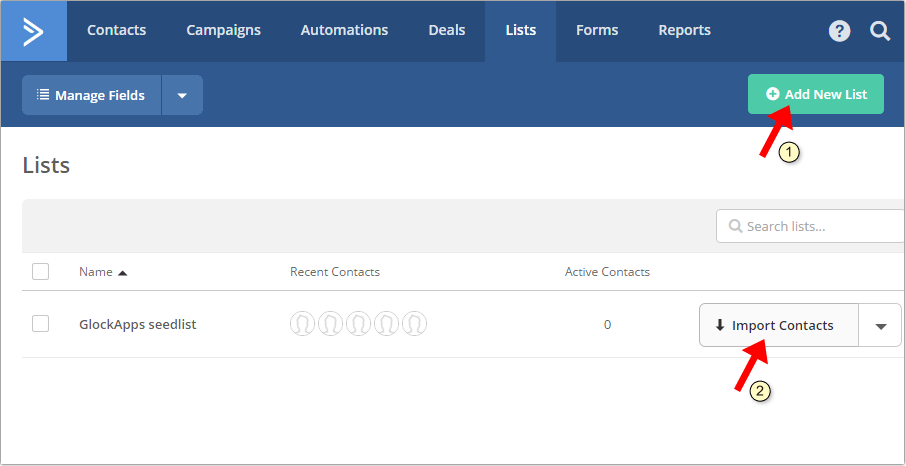Screen dimensions: 906x466
Task: Click the active contacts count 0
Action: click(x=607, y=325)
